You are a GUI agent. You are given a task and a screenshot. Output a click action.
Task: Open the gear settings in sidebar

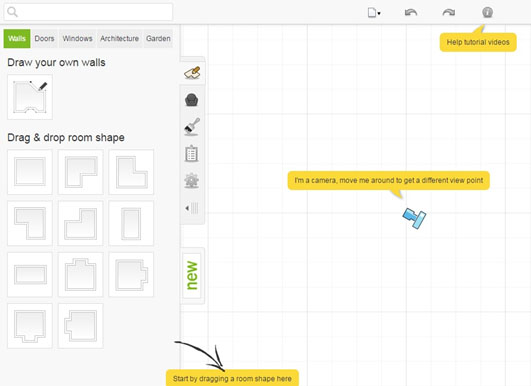pyautogui.click(x=192, y=180)
